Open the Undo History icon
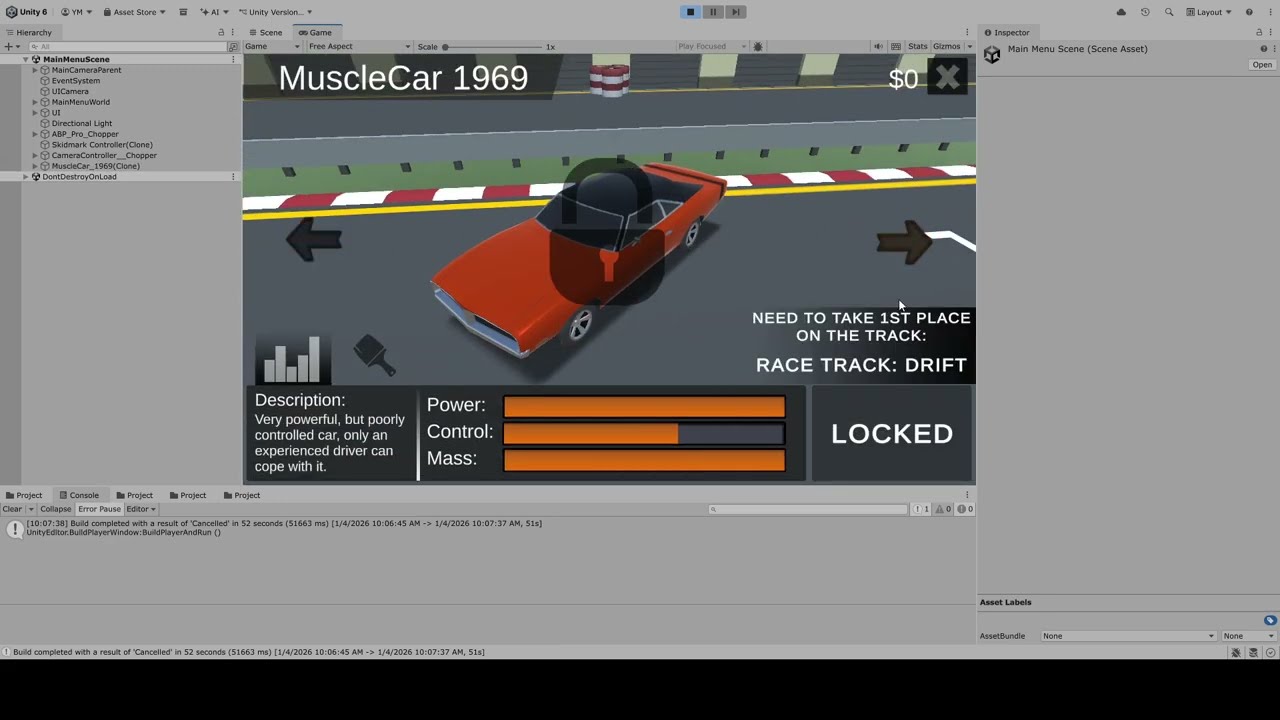1280x720 pixels. (1145, 12)
